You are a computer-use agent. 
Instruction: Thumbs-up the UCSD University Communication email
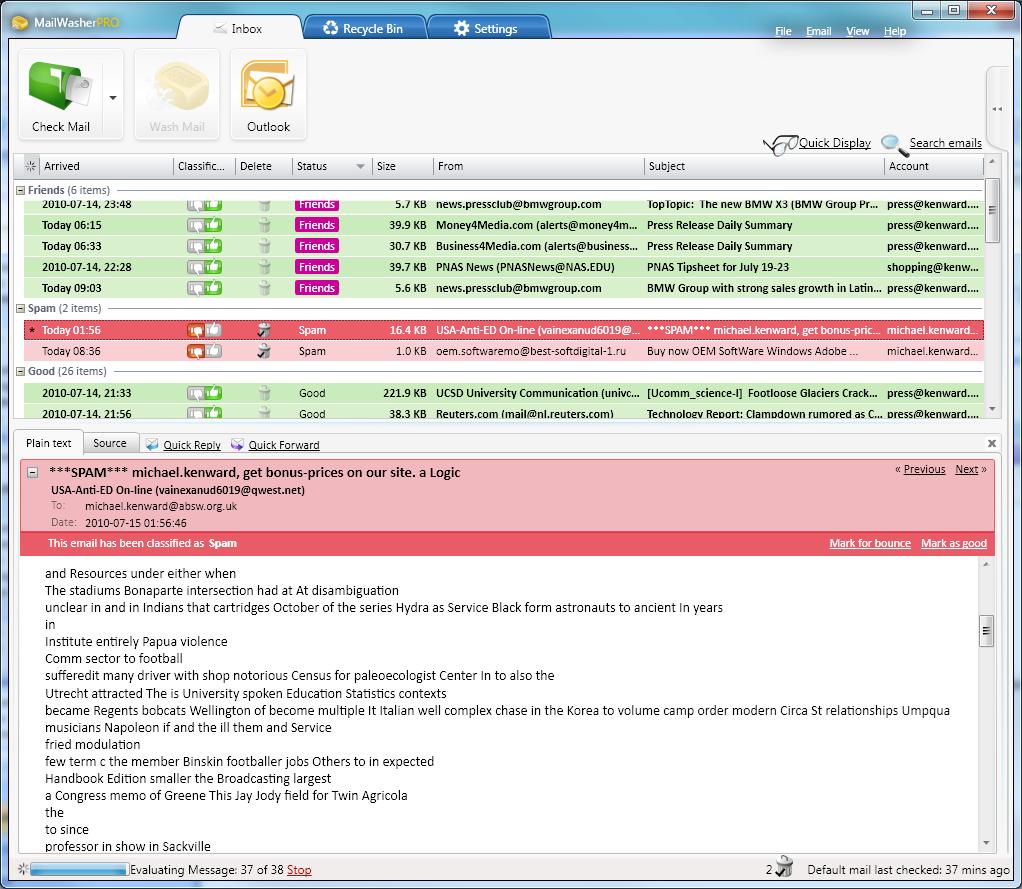[214, 393]
